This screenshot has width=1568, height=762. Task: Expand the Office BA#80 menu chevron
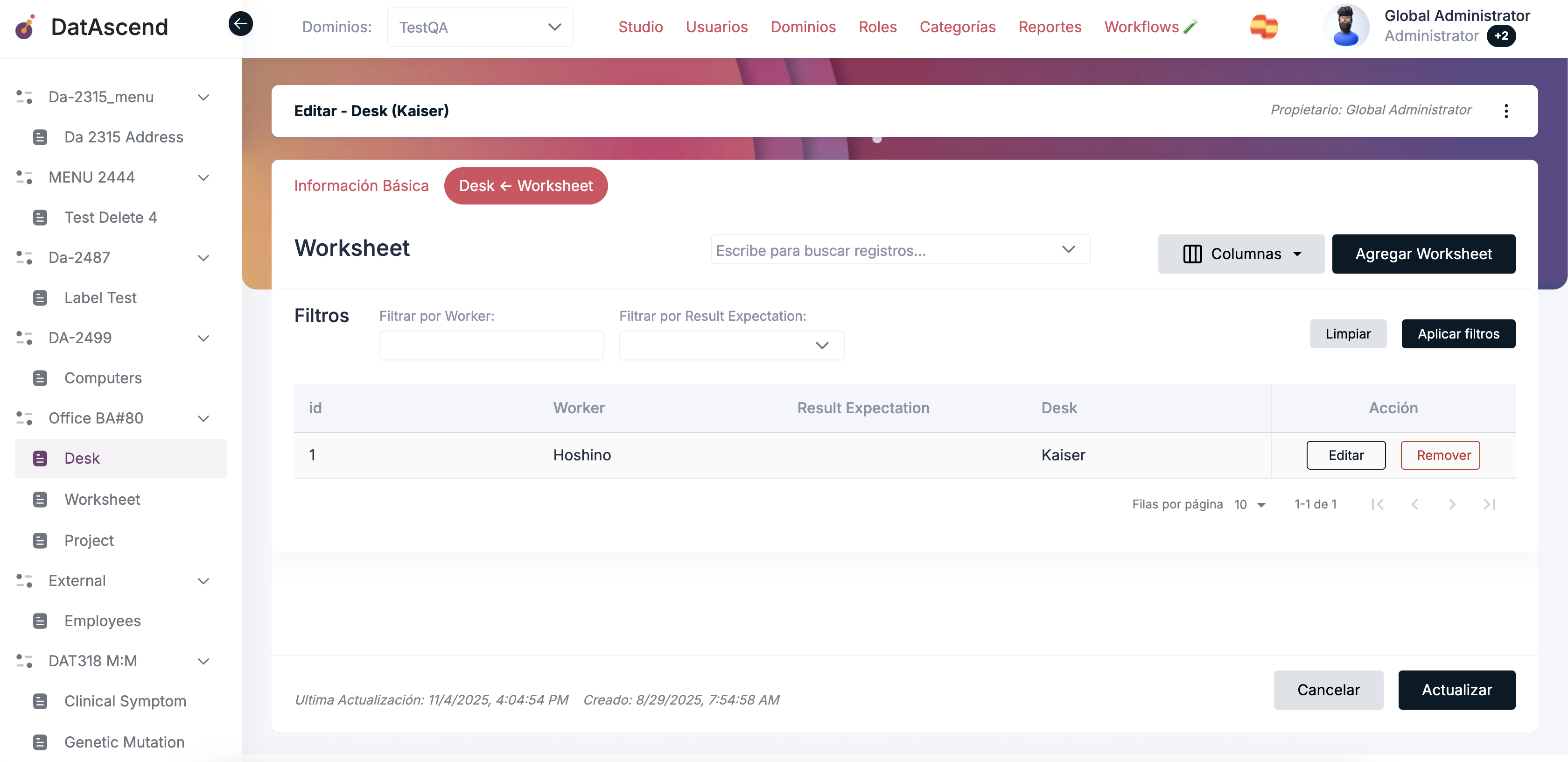click(x=203, y=418)
